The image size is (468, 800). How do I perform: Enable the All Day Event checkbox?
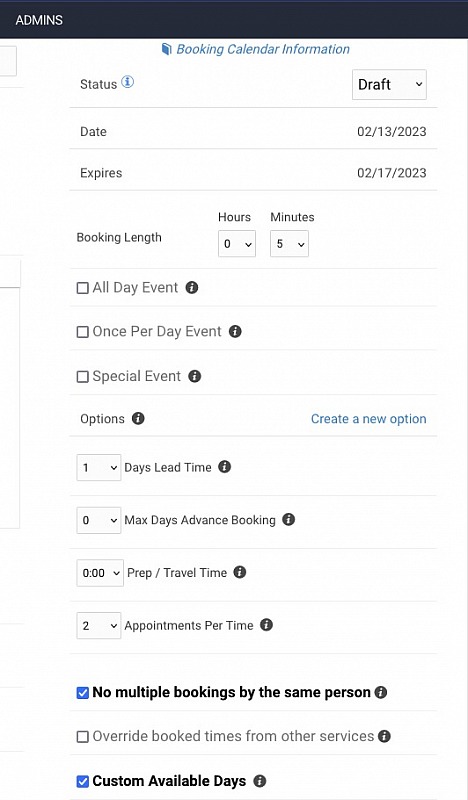tap(82, 288)
